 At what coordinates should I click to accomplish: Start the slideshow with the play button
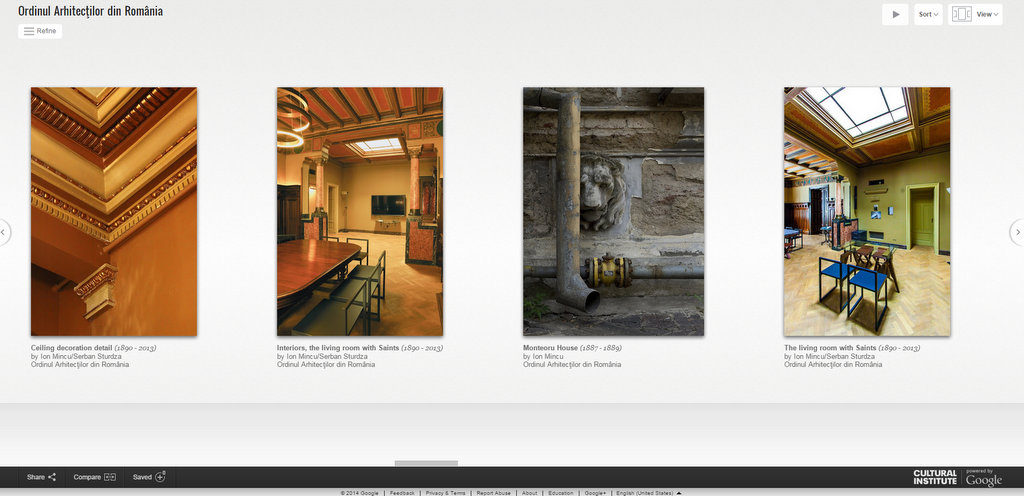point(895,14)
